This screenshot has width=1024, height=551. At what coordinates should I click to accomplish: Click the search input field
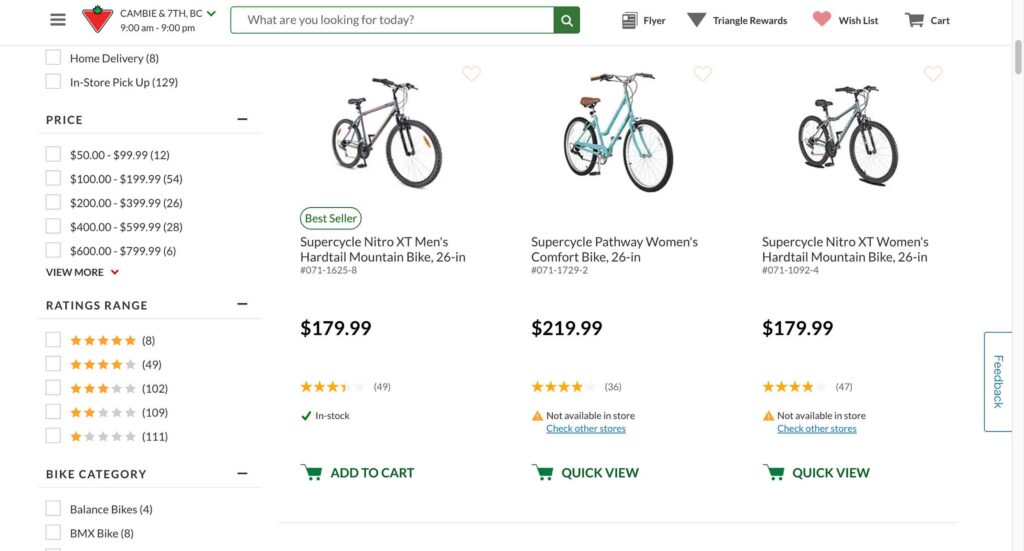(x=392, y=20)
